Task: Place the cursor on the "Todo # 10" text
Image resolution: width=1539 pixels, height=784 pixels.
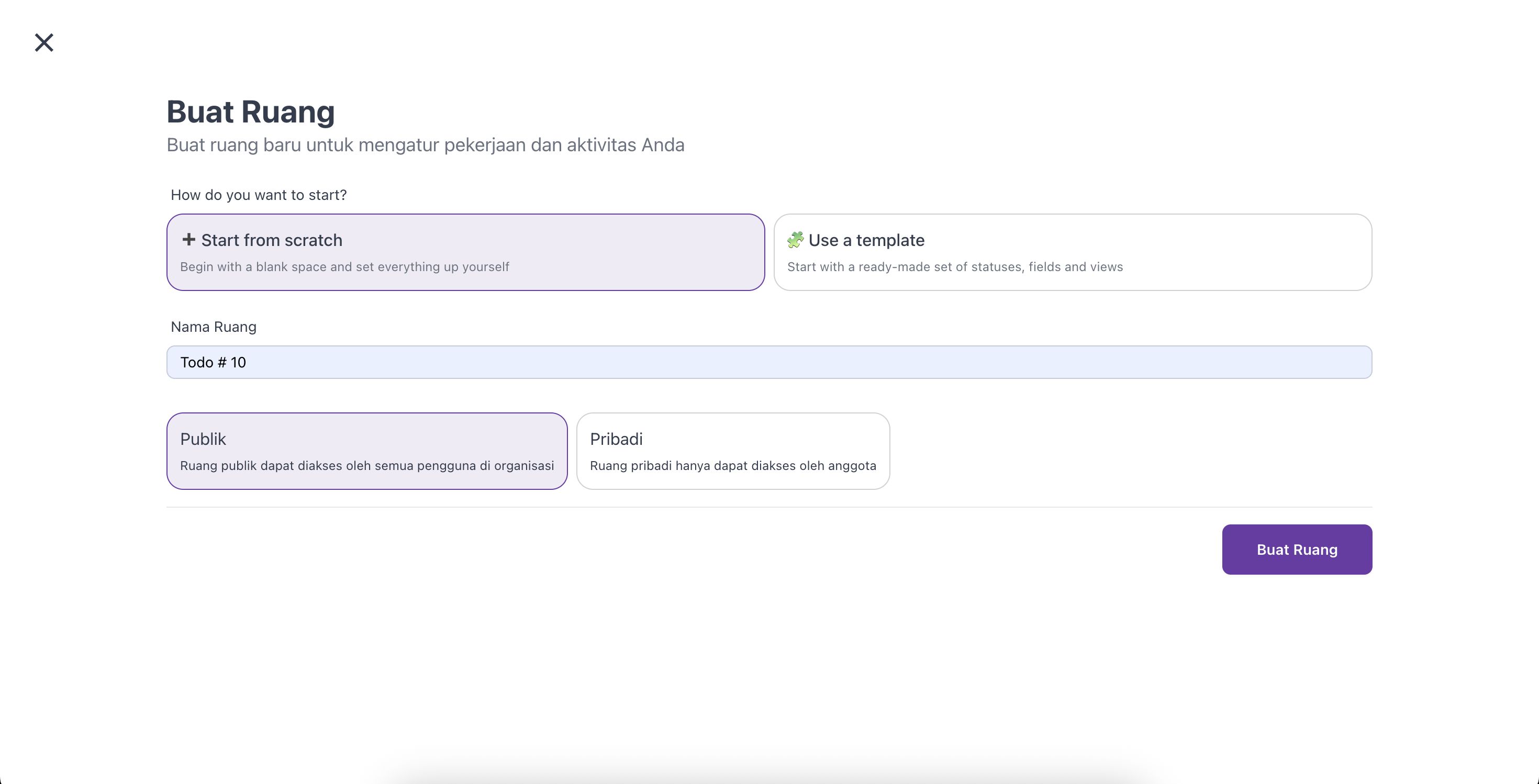Action: (213, 363)
